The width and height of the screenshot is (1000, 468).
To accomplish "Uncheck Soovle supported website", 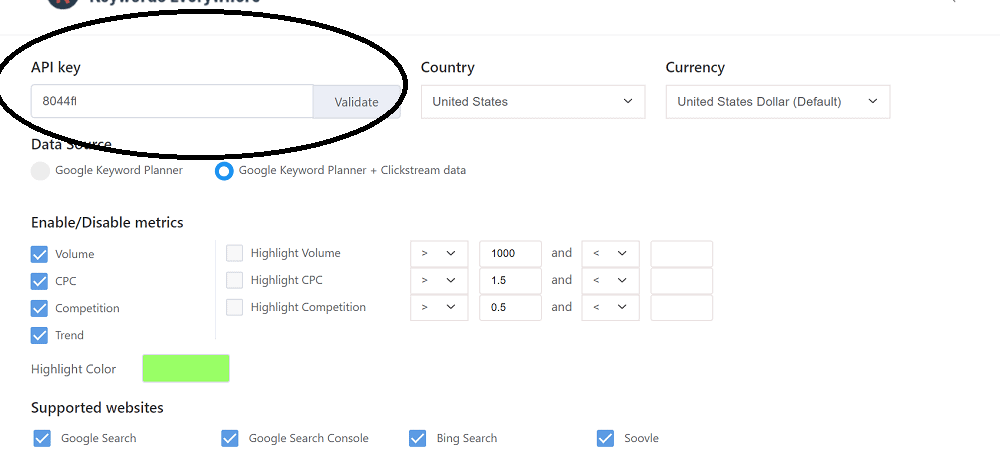I will [x=605, y=439].
